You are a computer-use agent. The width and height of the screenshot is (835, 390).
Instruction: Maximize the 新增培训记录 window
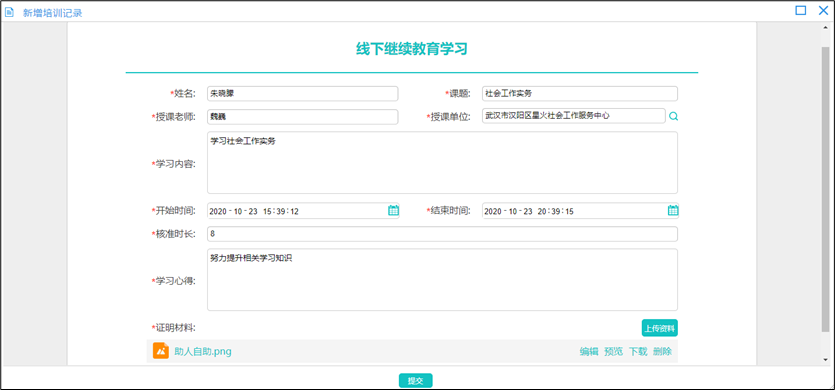[x=801, y=10]
